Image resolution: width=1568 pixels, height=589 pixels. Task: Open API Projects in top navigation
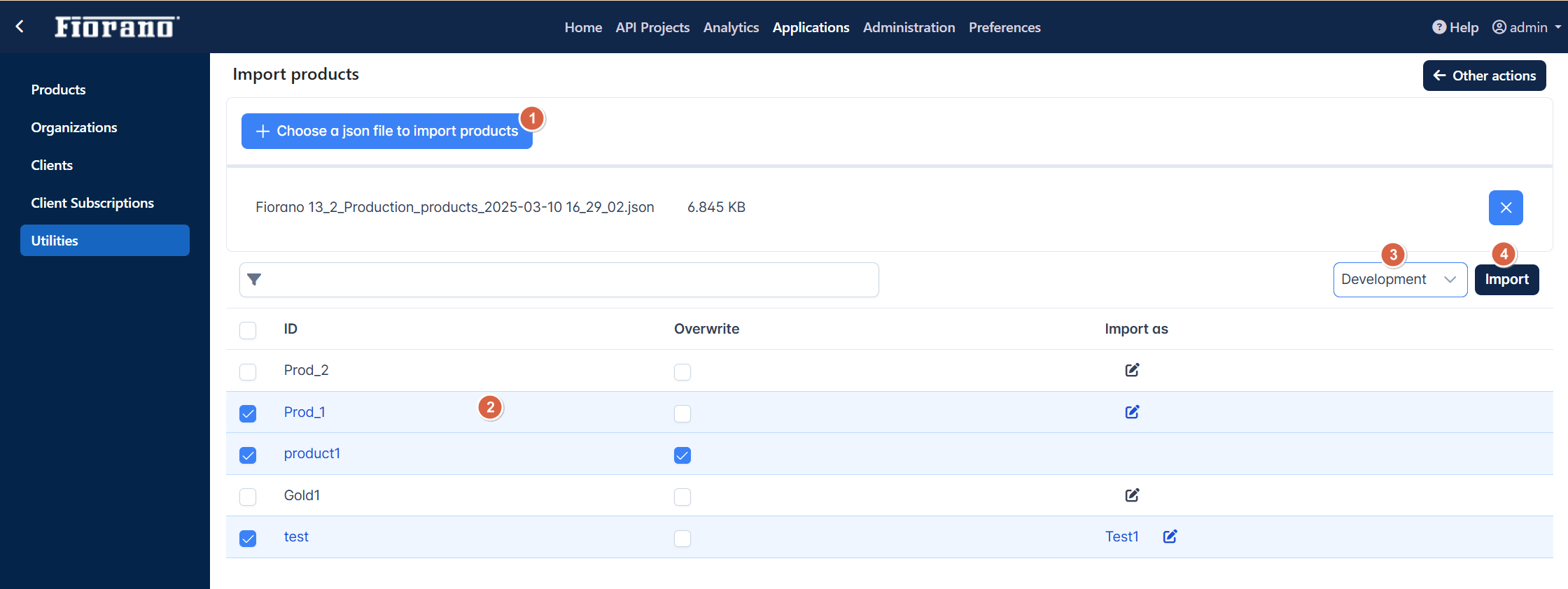652,27
